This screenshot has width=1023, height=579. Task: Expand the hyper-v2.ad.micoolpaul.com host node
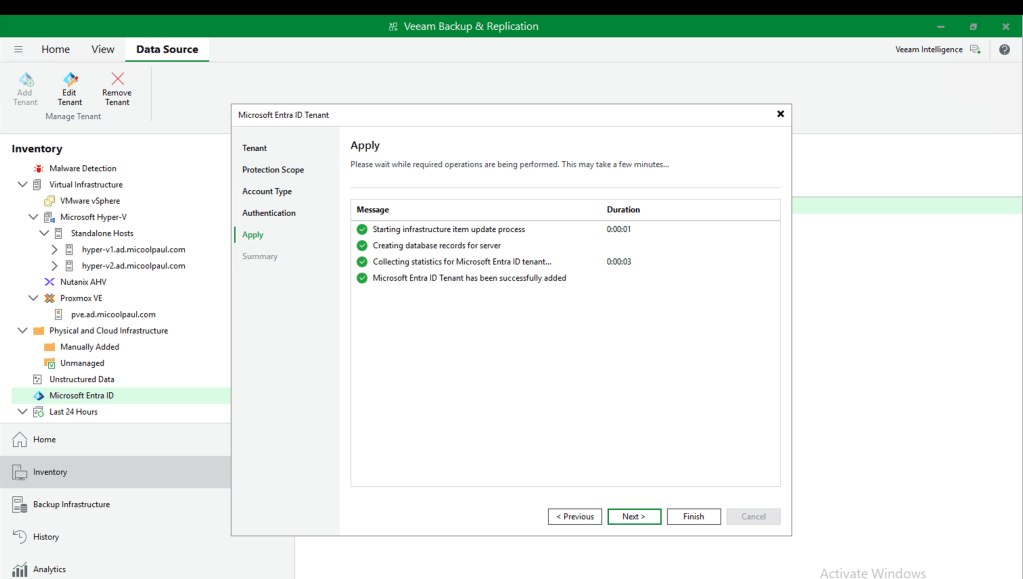[x=54, y=266]
